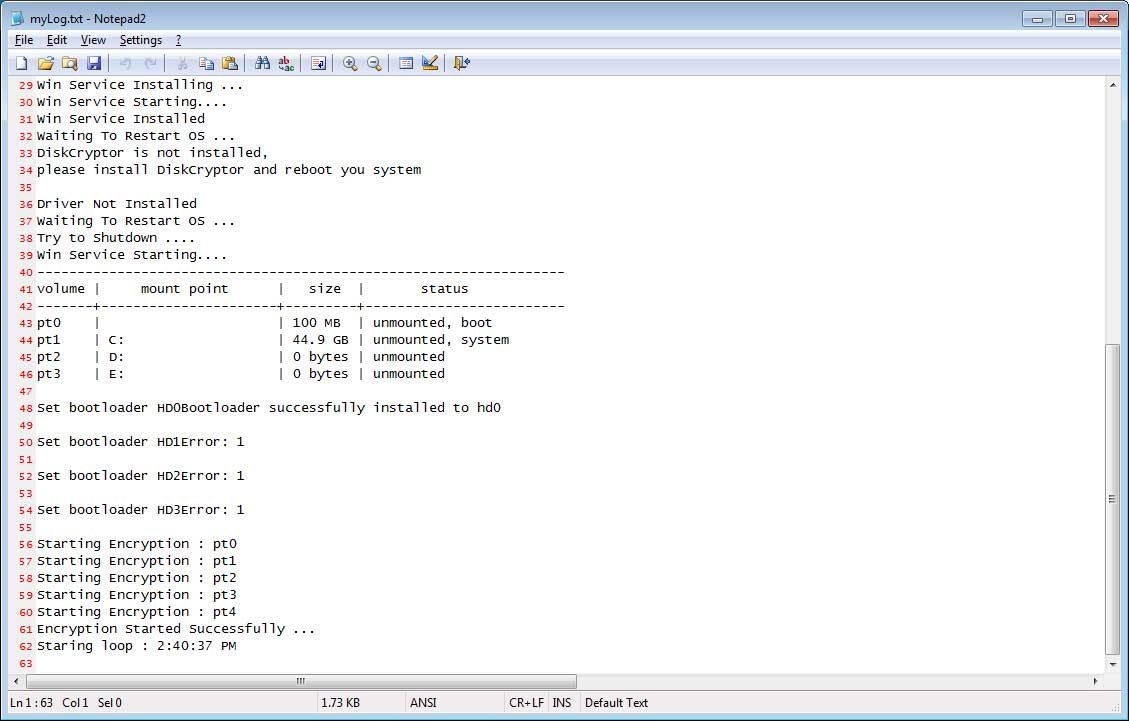The height and width of the screenshot is (721, 1129).
Task: Open the ? help menu
Action: (179, 40)
